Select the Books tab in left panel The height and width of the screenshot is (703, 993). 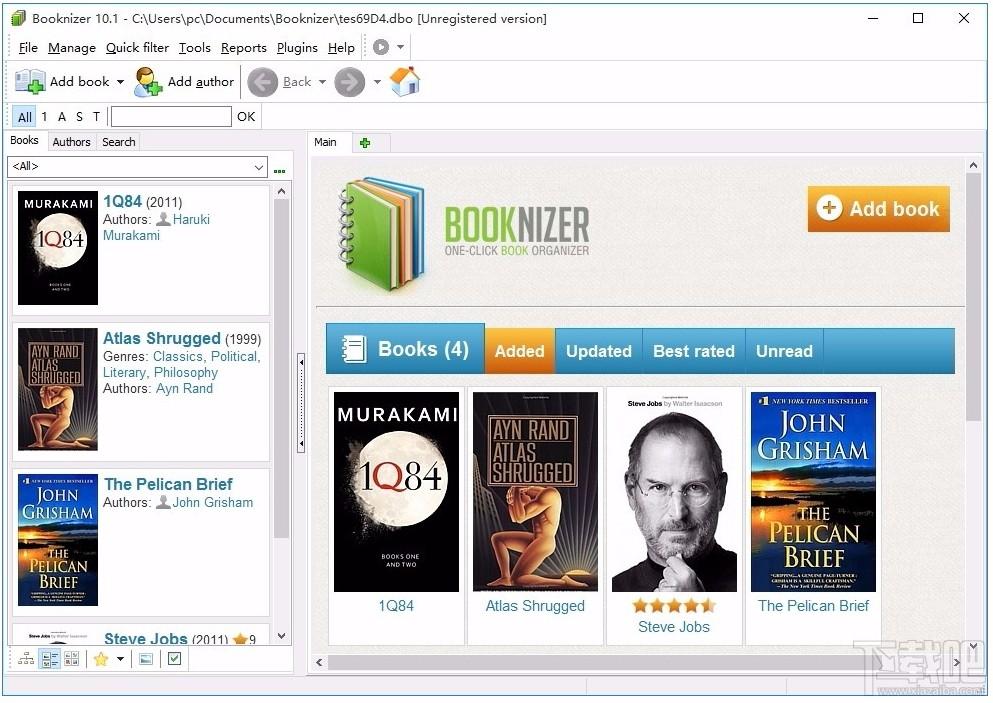[x=25, y=141]
